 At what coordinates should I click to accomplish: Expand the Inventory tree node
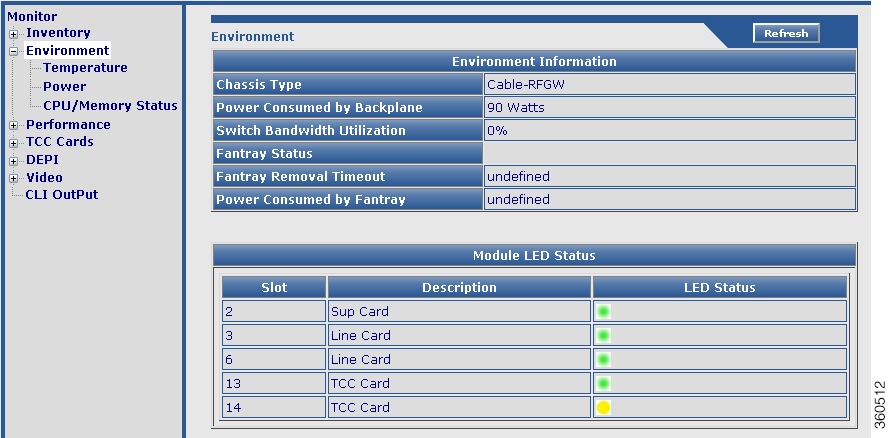(x=14, y=34)
